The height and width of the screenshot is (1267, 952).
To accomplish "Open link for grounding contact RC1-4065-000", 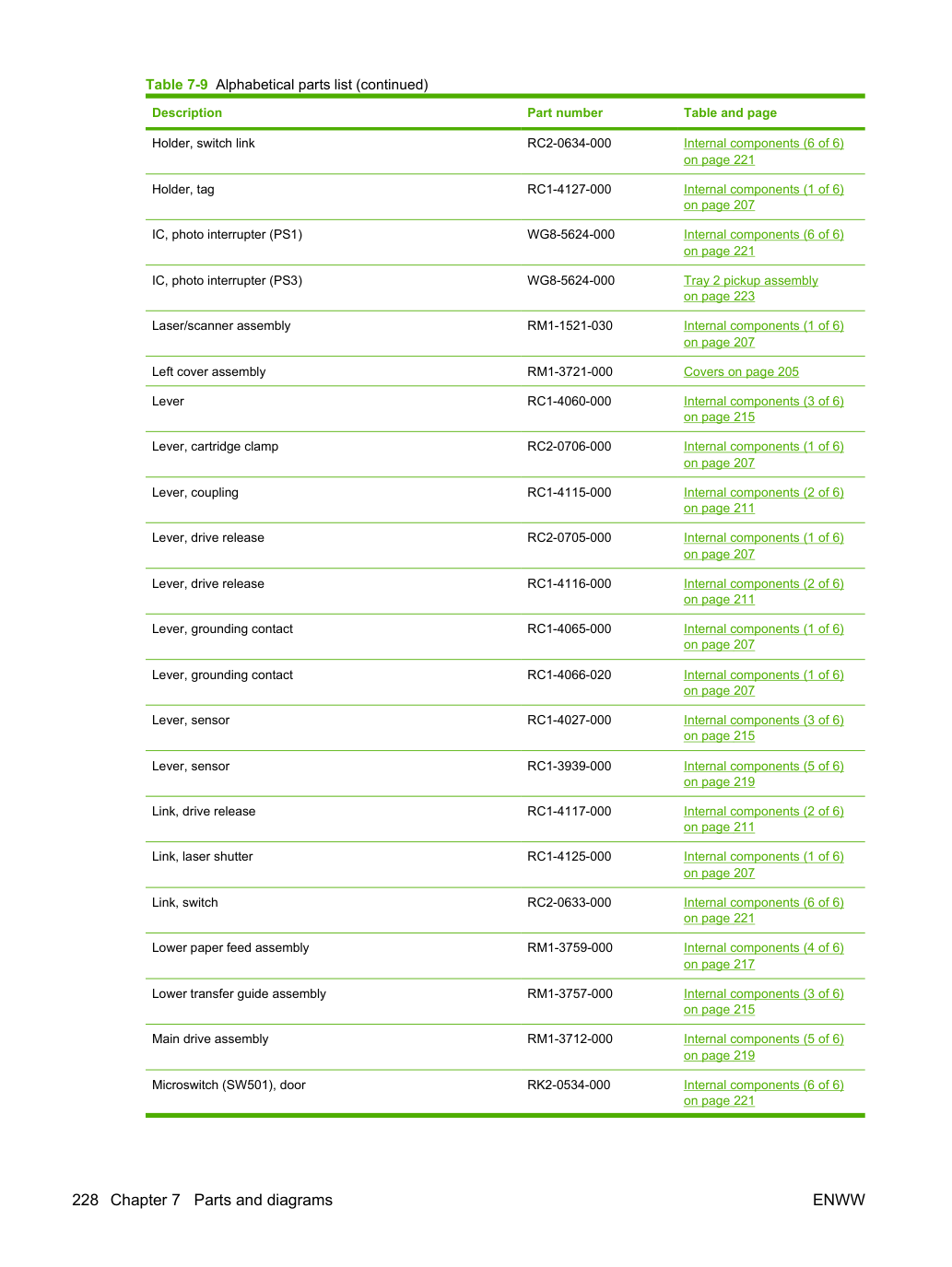I will (763, 637).
